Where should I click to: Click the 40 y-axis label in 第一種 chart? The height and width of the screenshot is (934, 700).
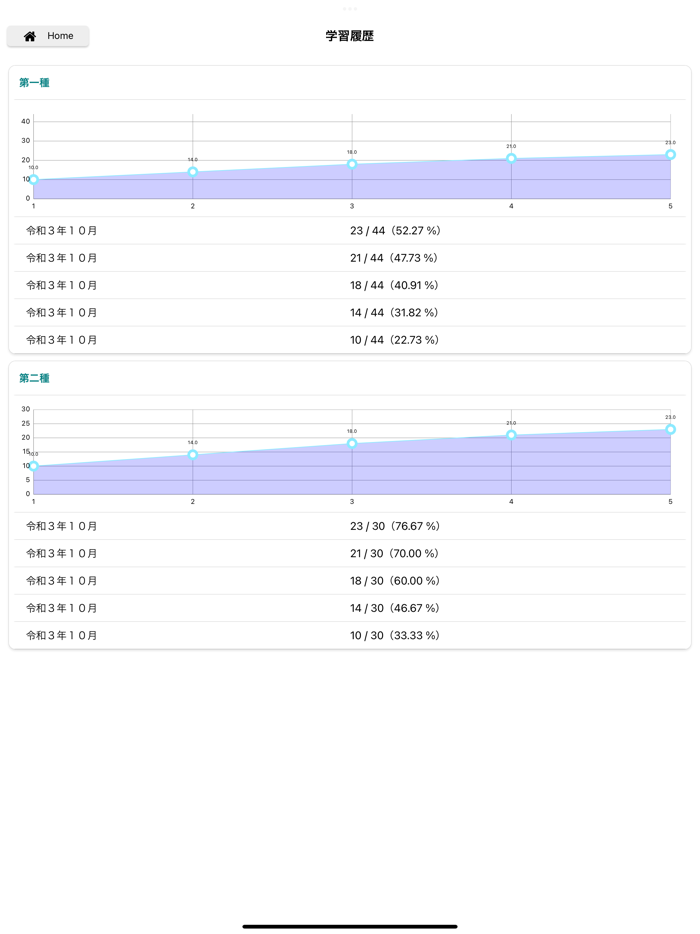pos(26,122)
